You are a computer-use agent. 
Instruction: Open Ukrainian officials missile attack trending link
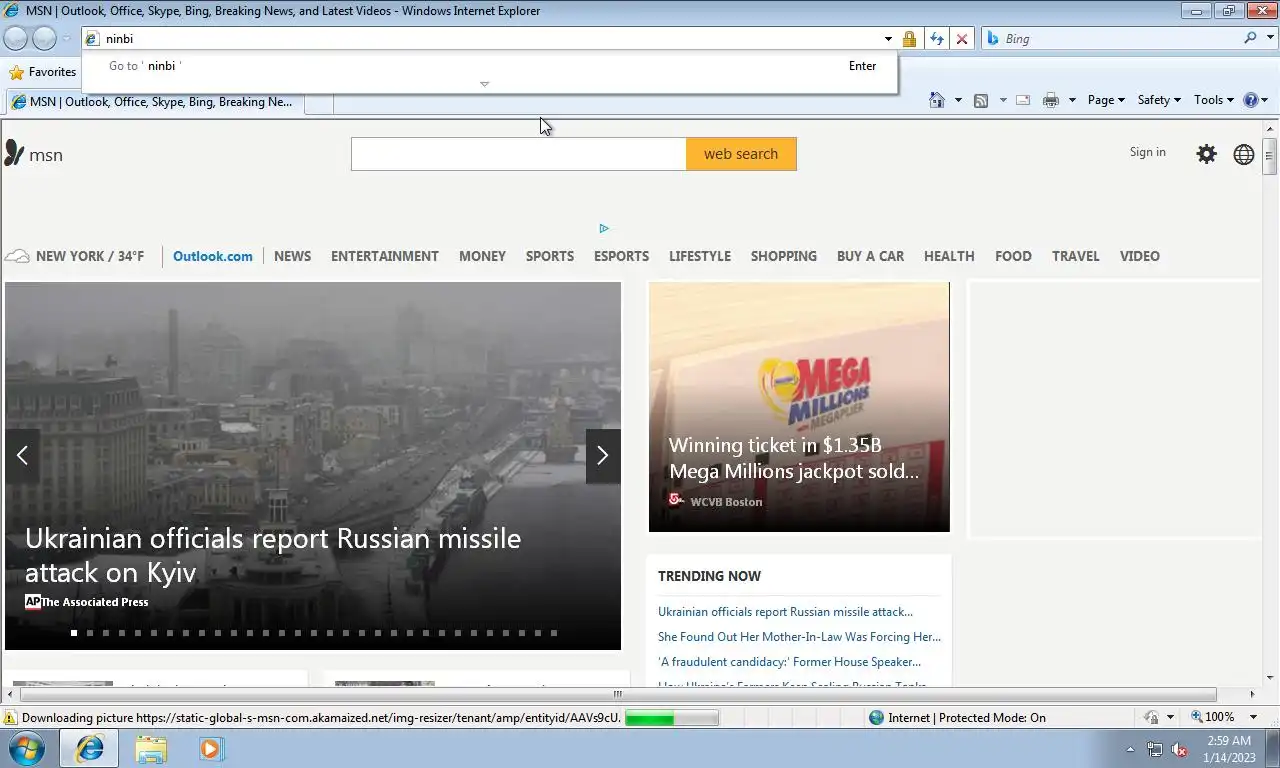[785, 612]
